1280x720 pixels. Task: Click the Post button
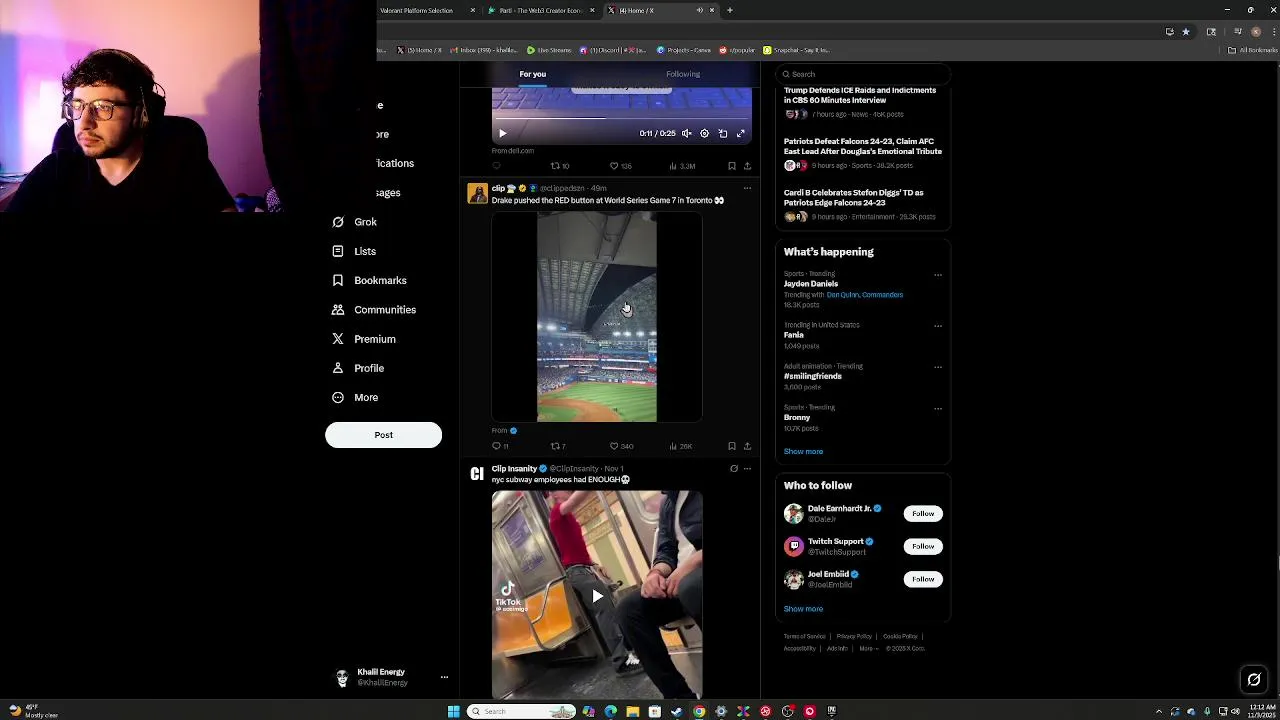click(383, 435)
